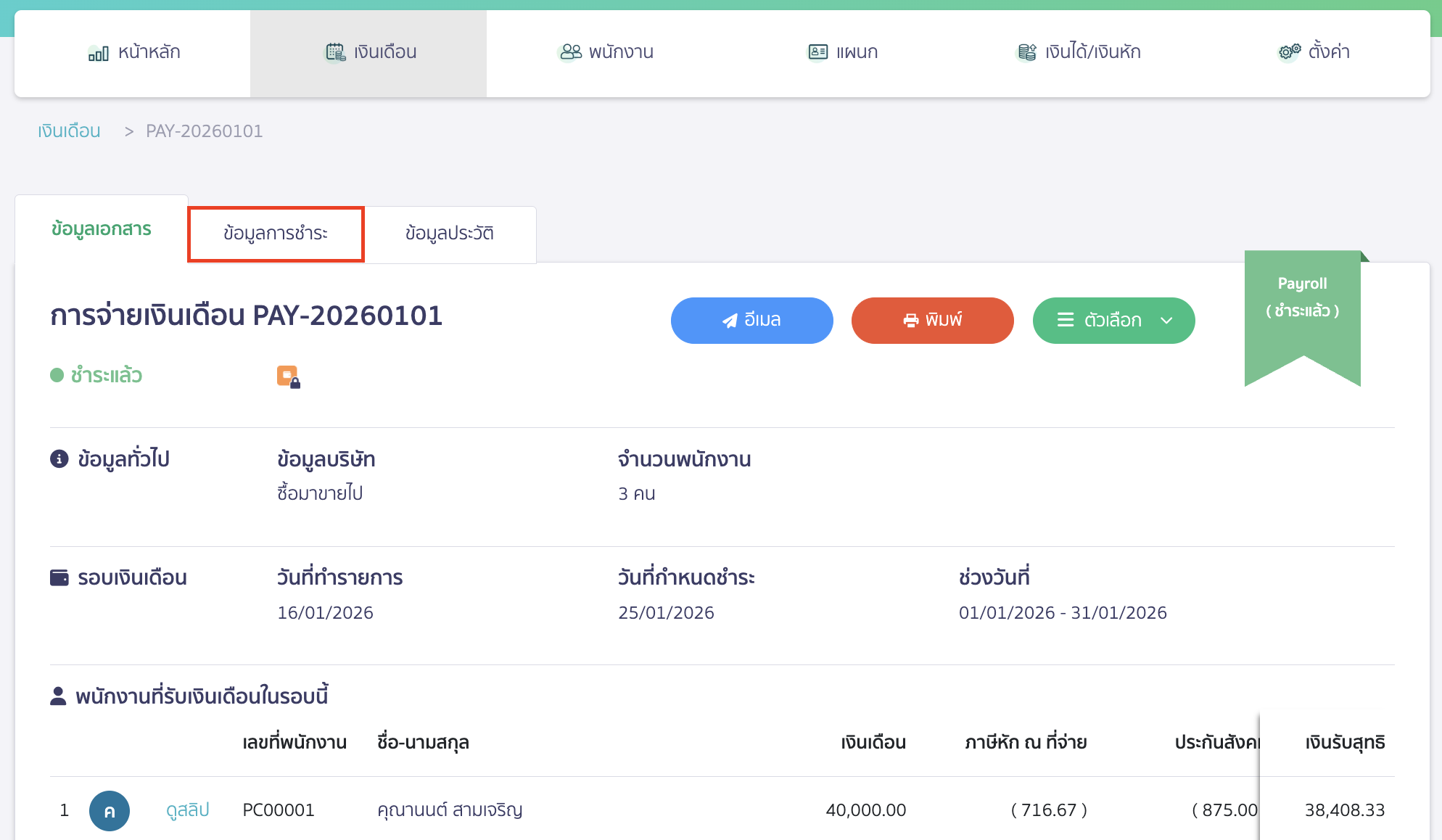Screen dimensions: 1442x840
Task: Switch to the ข้อมูลการชำระ tab
Action: 276,234
